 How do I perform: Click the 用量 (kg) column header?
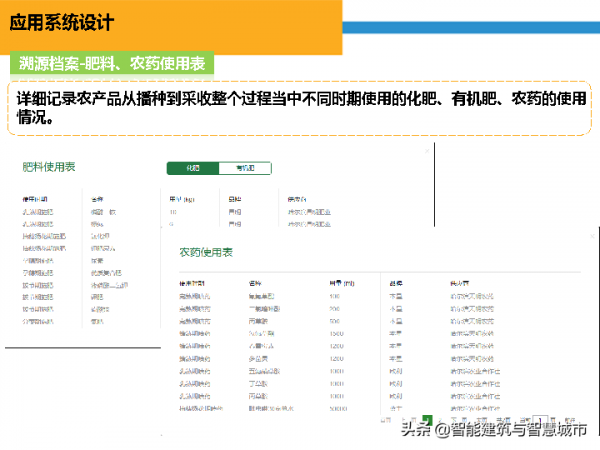182,199
